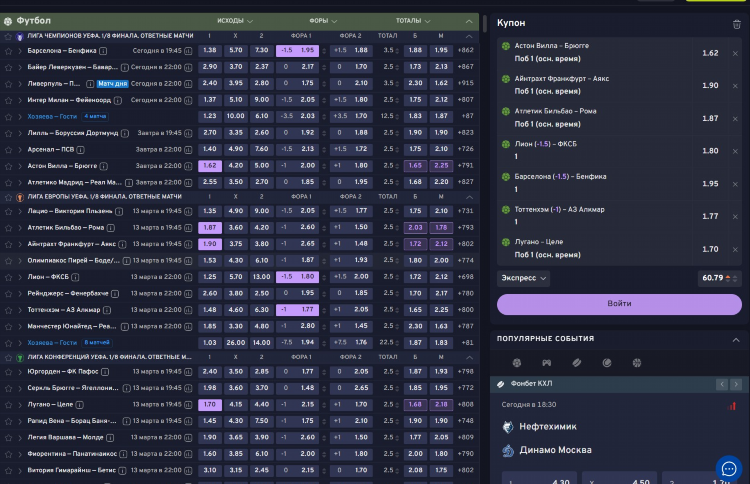
Task: Pick home win odds 1.40 for Арсенал – ПСВ
Action: (210, 149)
